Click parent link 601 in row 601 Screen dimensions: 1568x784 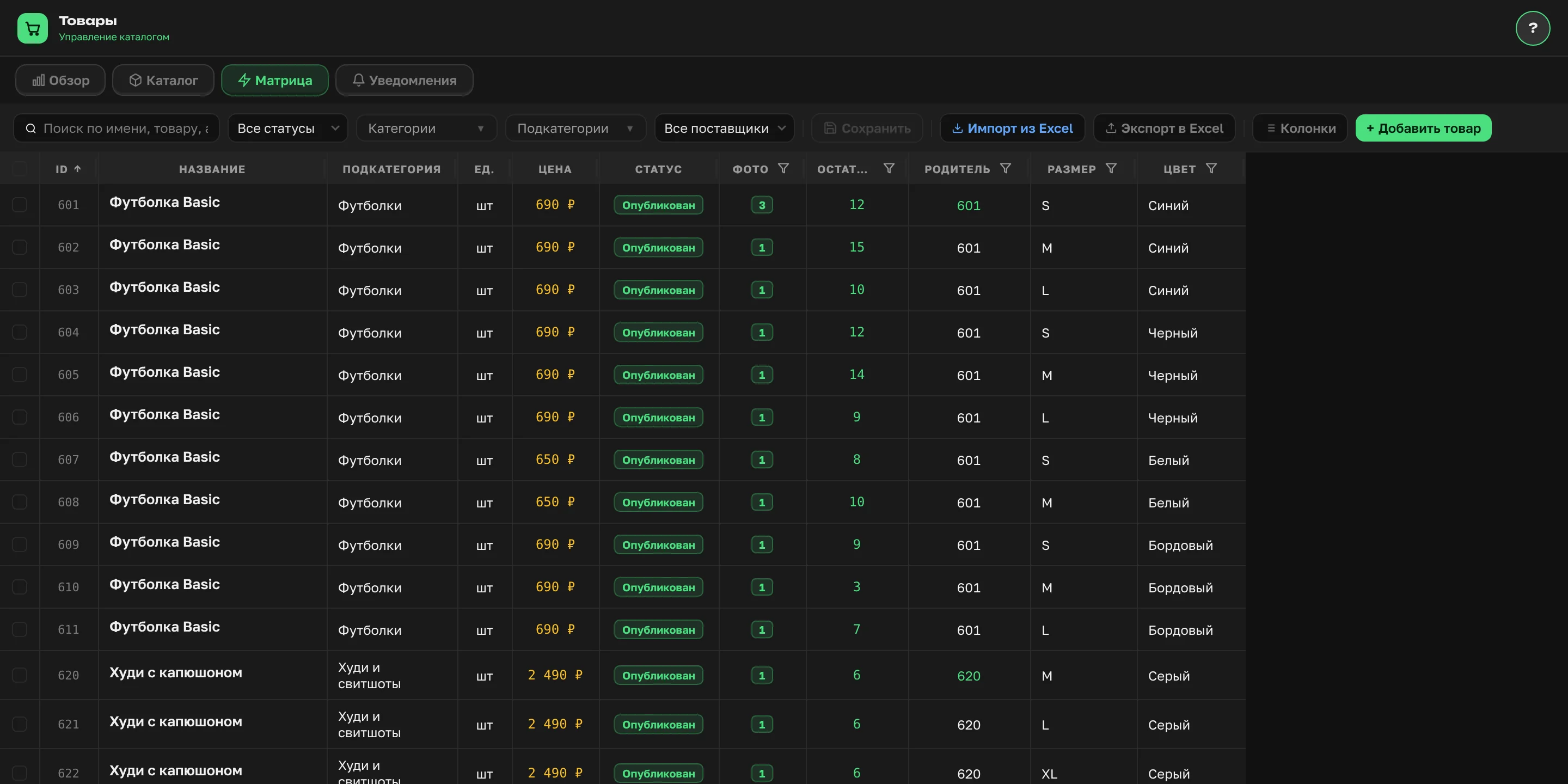pos(968,206)
